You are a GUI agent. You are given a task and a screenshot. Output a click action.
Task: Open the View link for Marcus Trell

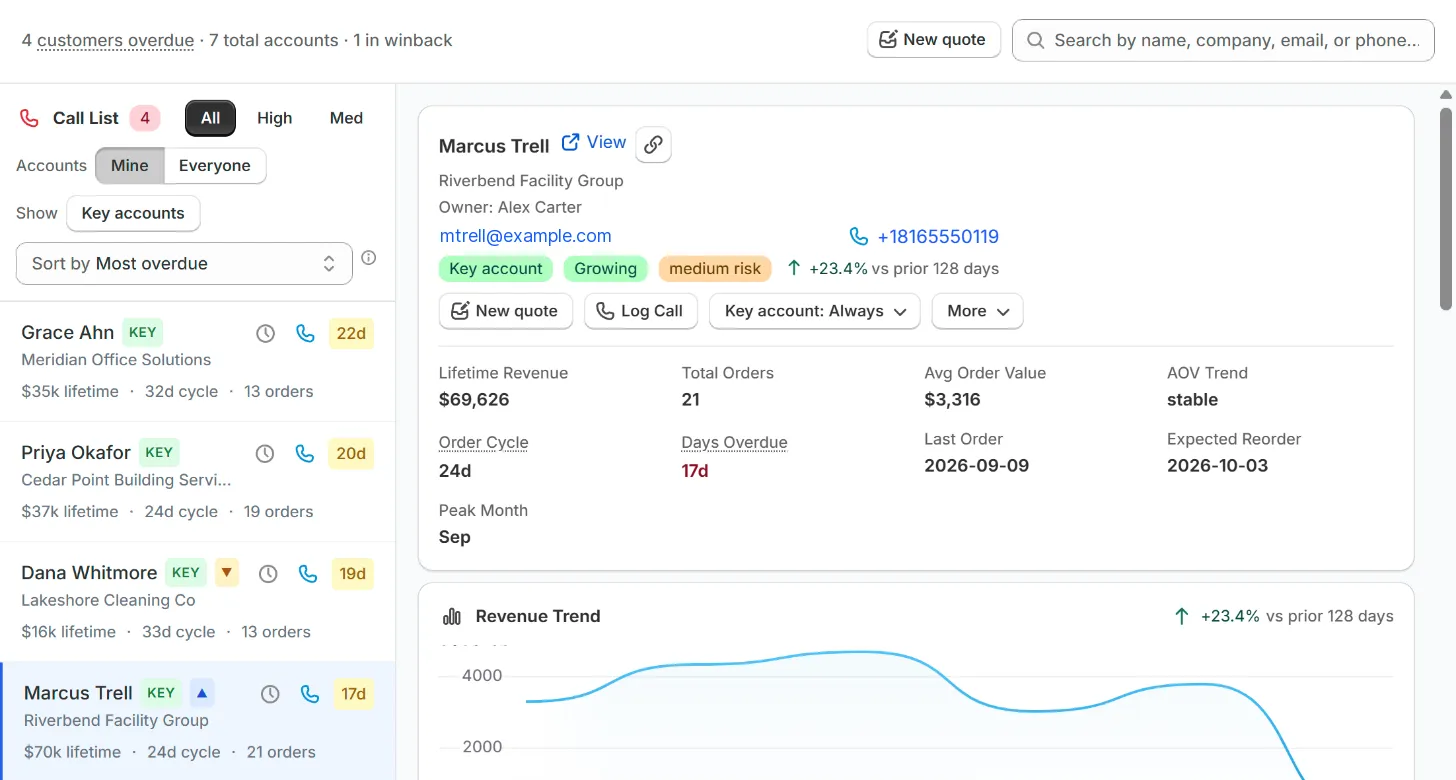(x=594, y=142)
